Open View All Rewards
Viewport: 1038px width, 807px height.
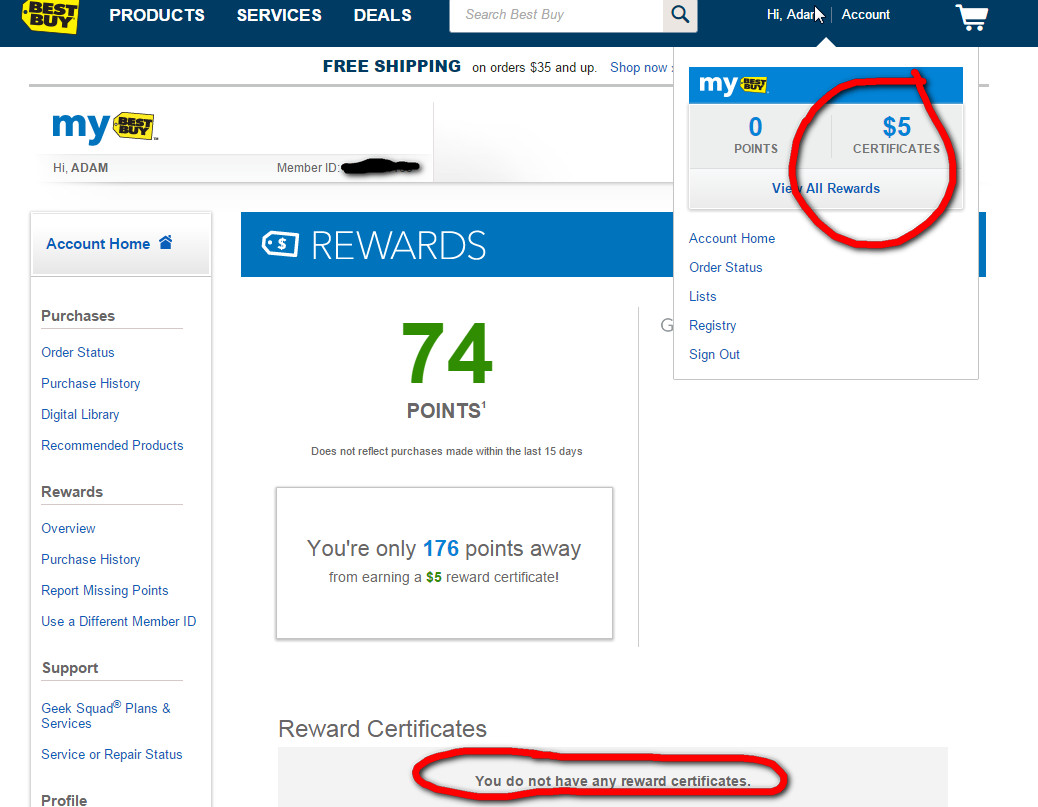click(x=826, y=189)
